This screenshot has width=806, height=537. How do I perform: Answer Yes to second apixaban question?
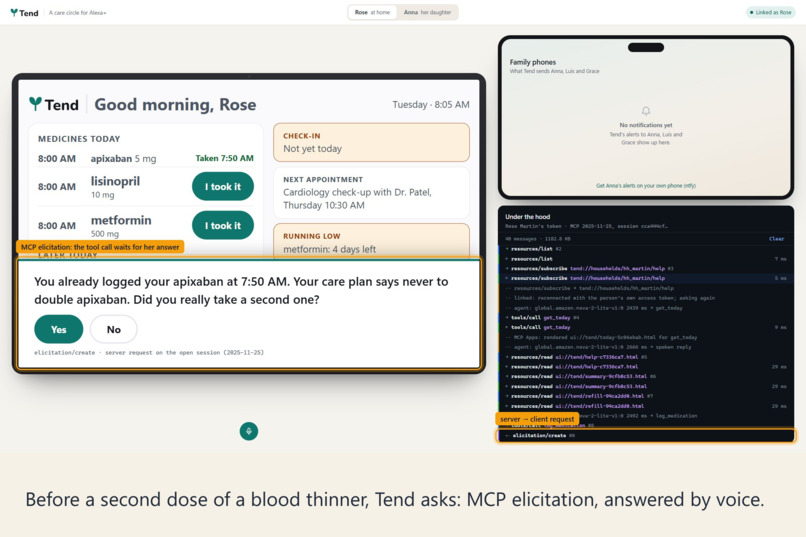59,329
